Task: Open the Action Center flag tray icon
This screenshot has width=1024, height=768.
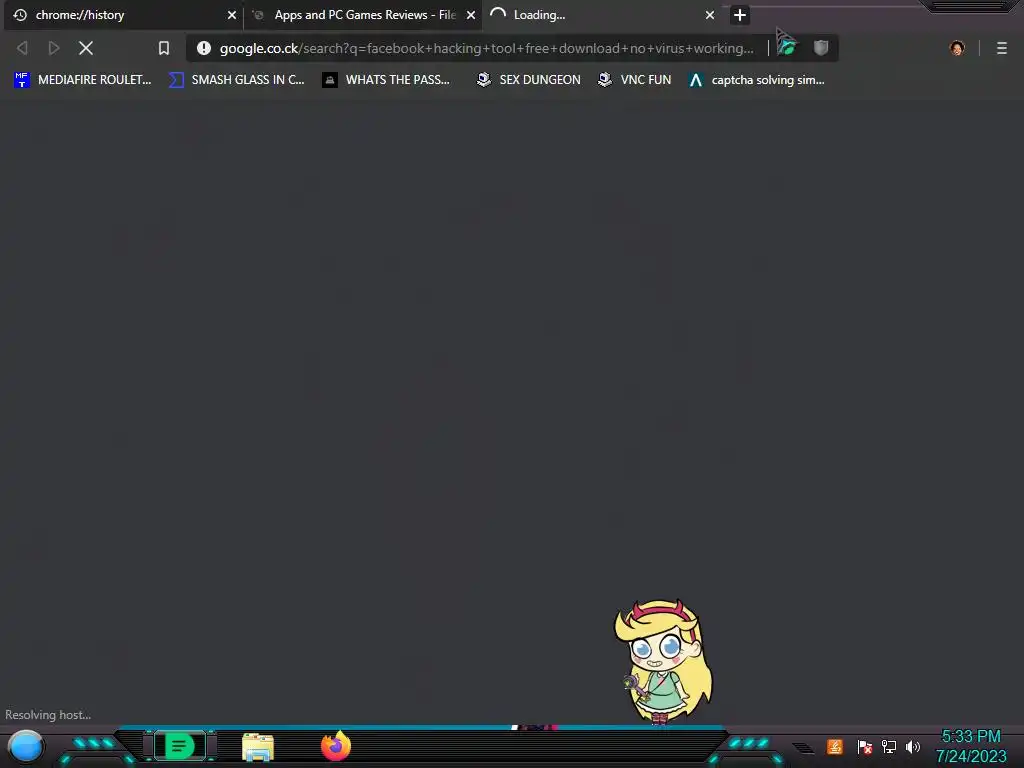Action: [864, 746]
